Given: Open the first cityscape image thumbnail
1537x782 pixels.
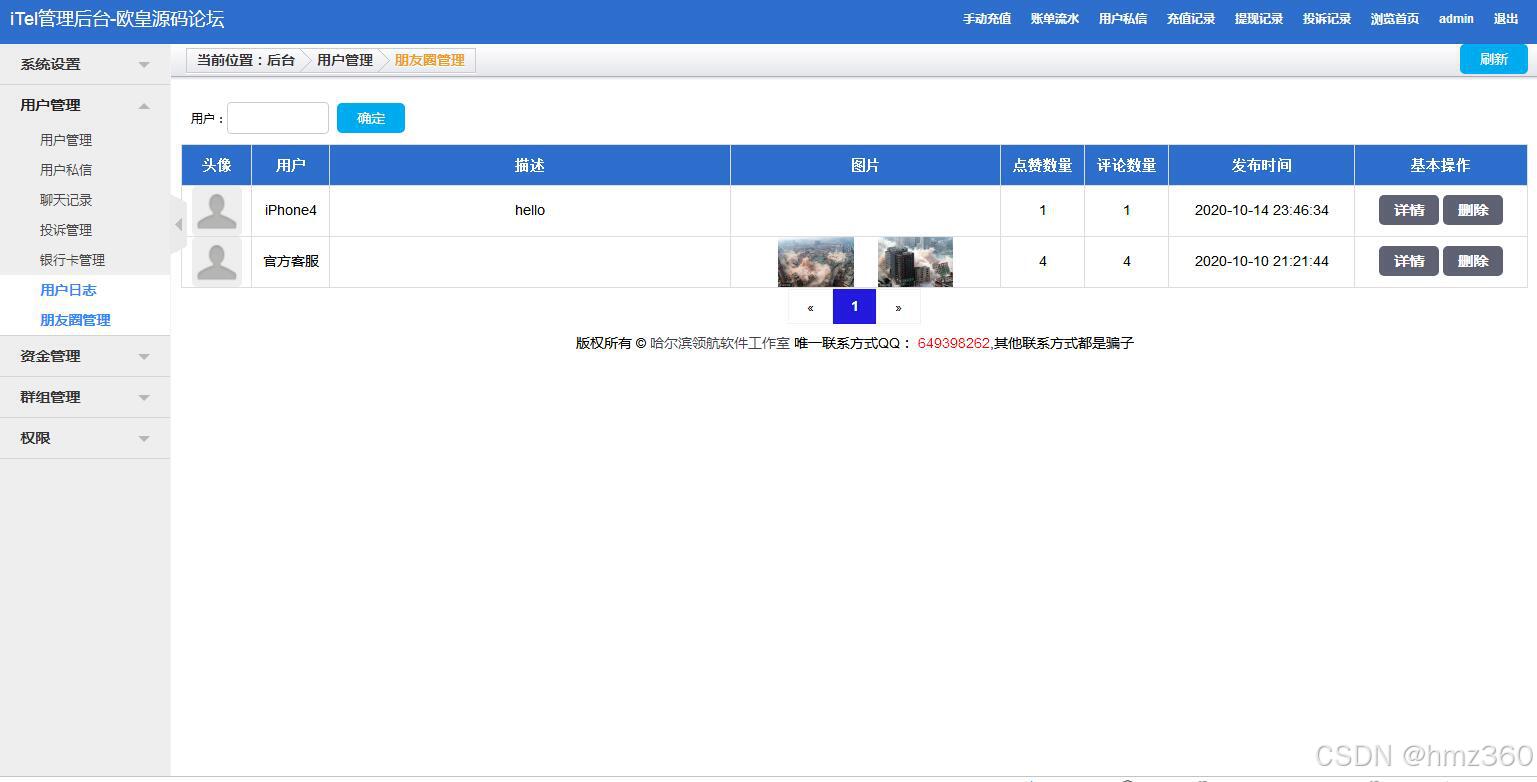Looking at the screenshot, I should point(815,261).
